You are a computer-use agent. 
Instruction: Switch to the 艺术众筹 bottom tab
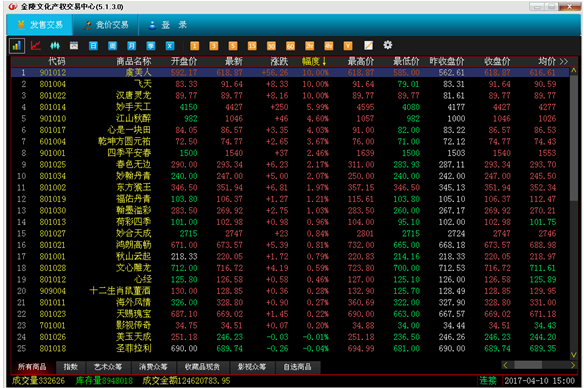[x=108, y=367]
